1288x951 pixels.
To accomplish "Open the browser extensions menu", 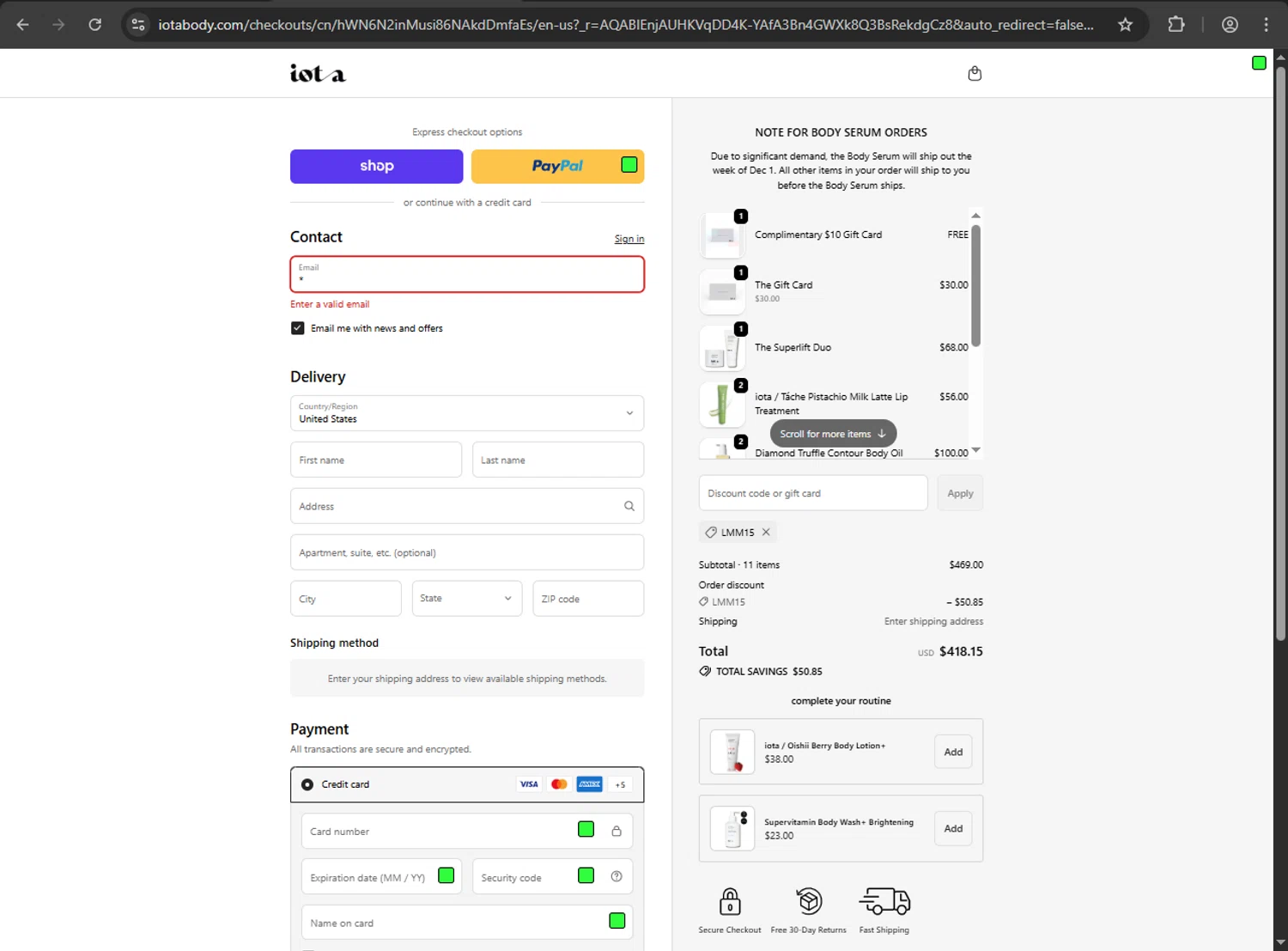I will tap(1176, 25).
